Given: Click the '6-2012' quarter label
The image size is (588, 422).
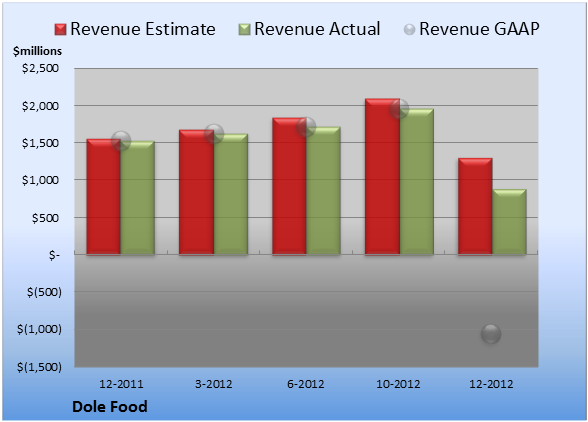Looking at the screenshot, I should point(306,384).
